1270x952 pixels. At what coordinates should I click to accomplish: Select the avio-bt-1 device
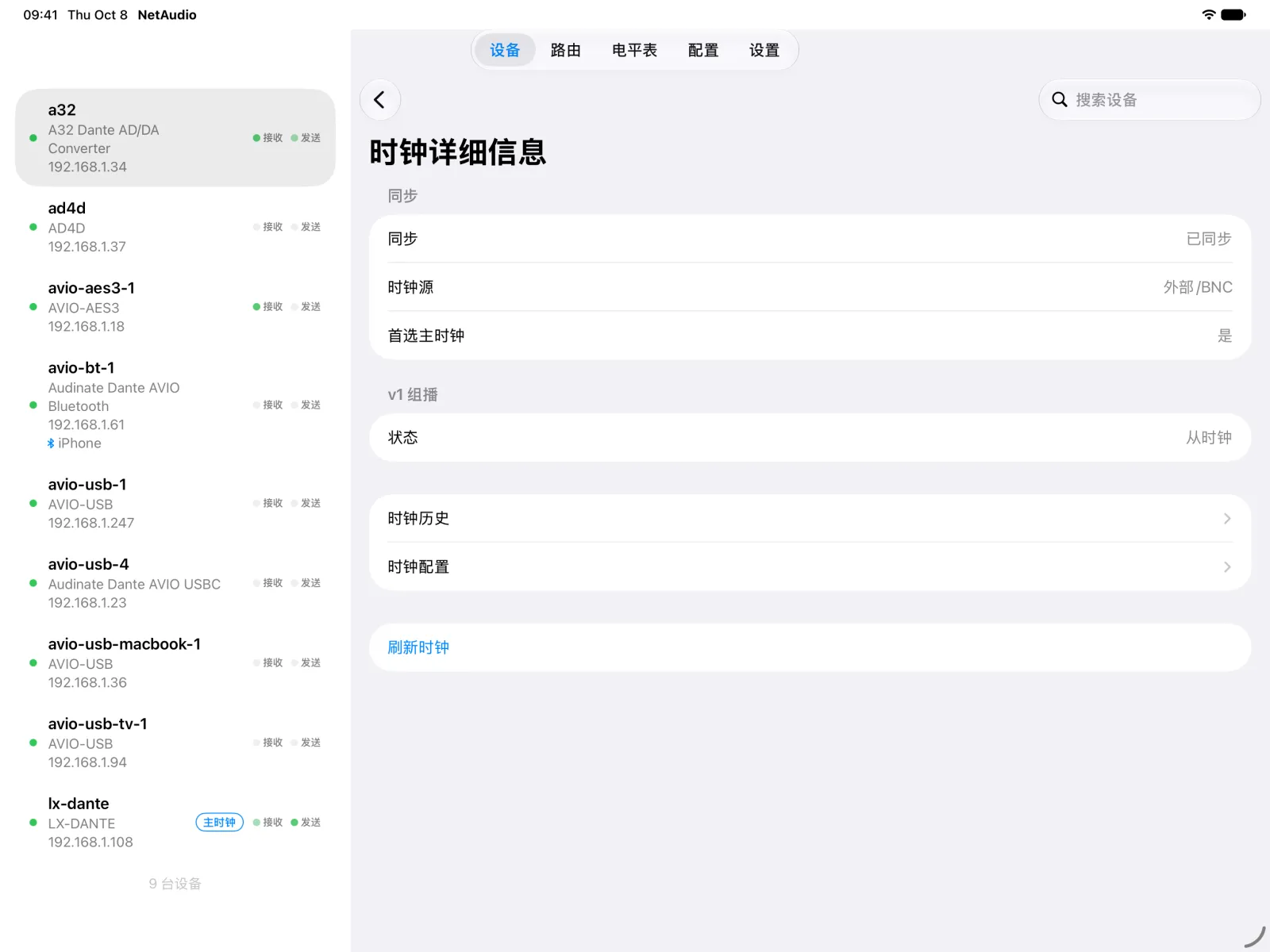(175, 405)
